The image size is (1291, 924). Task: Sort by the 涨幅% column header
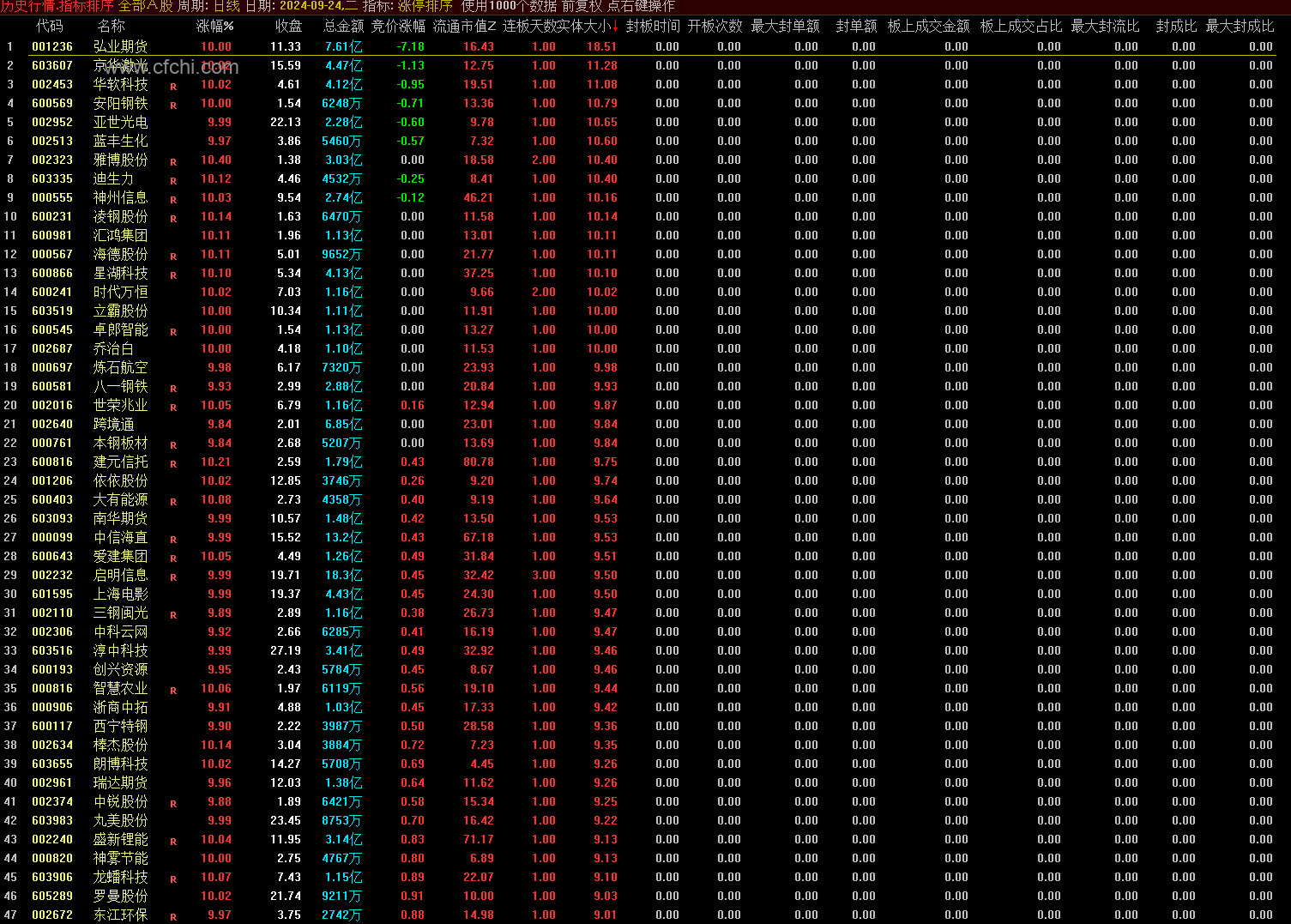click(x=215, y=27)
